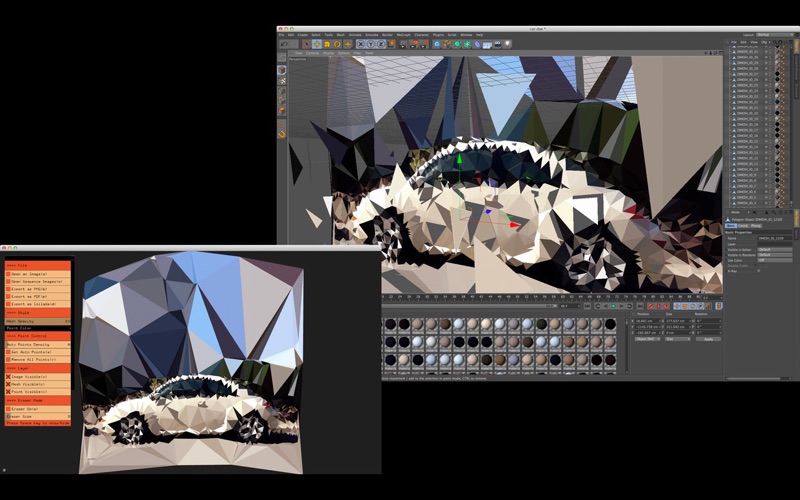Image resolution: width=800 pixels, height=500 pixels.
Task: Select Model mode cube icon in left palette
Action: tap(282, 70)
